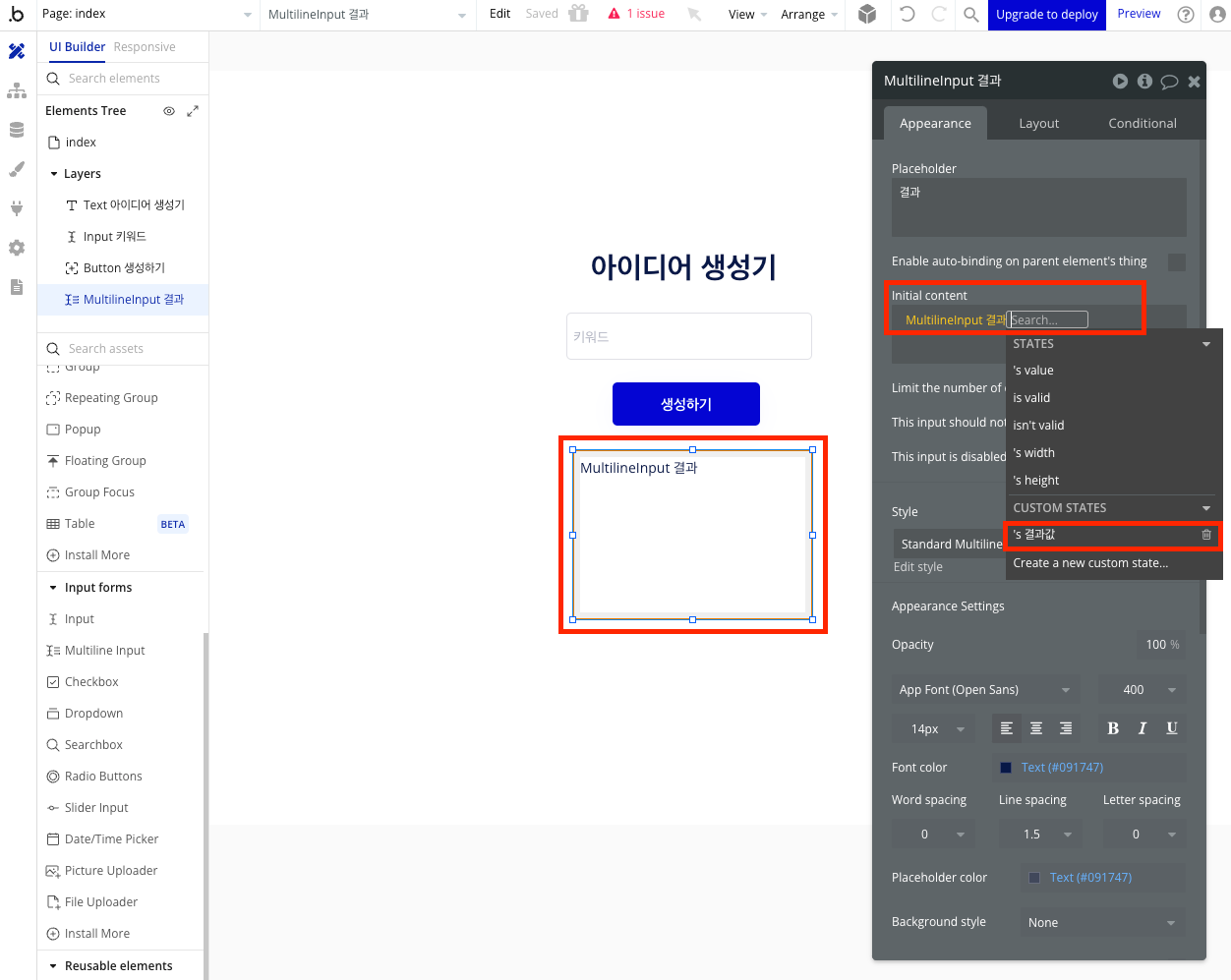
Task: Click the play icon in the property editor header
Action: (1120, 82)
